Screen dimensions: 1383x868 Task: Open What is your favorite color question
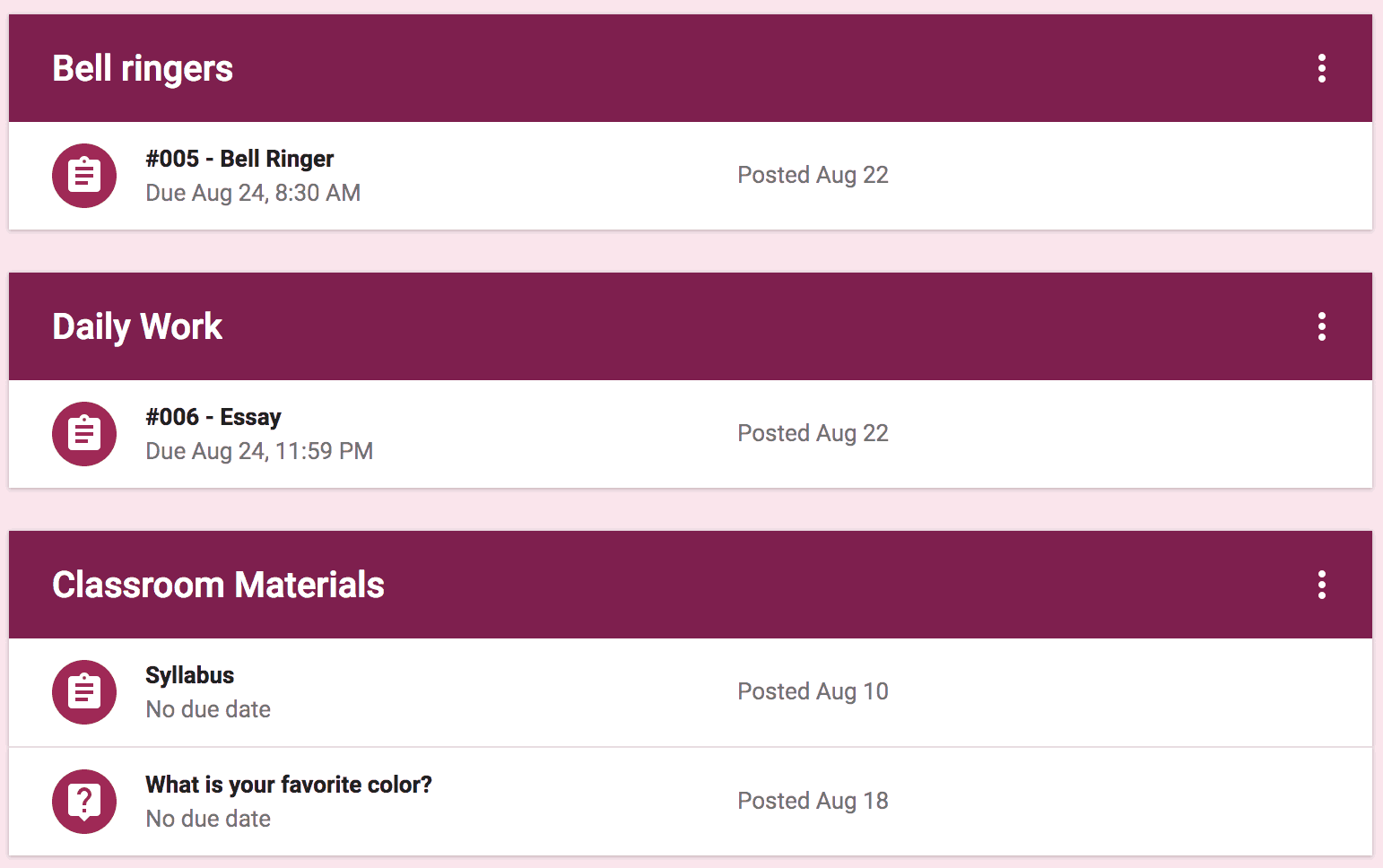coord(289,785)
